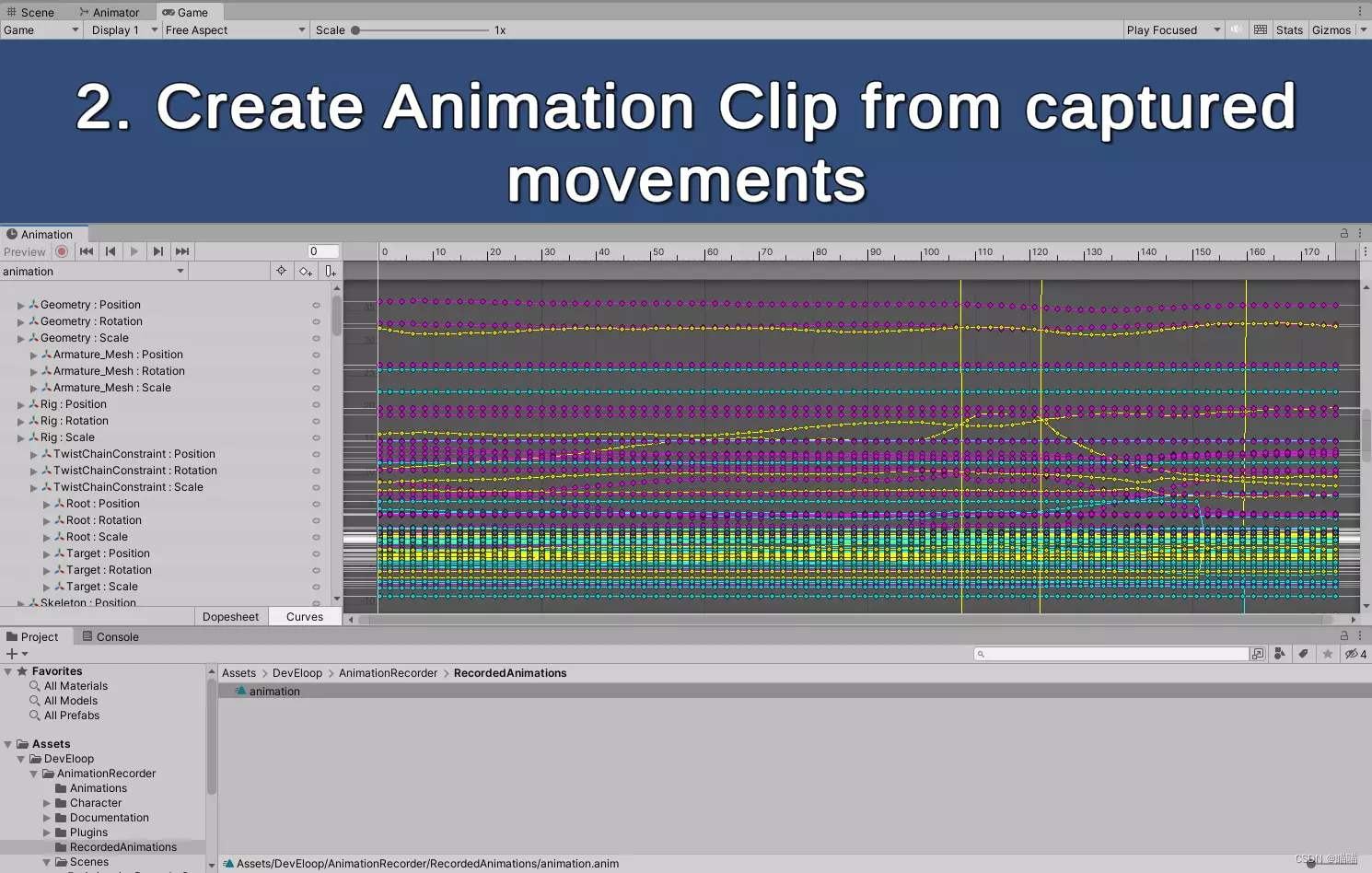1372x873 pixels.
Task: Add animation event marker icon
Action: tap(330, 271)
